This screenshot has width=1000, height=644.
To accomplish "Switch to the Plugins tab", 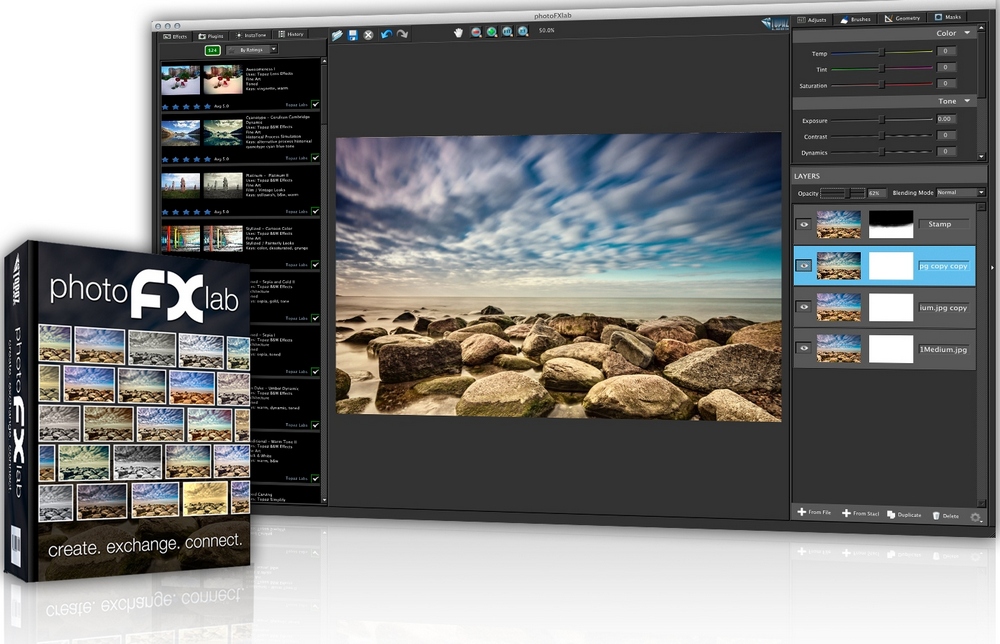I will tap(210, 36).
